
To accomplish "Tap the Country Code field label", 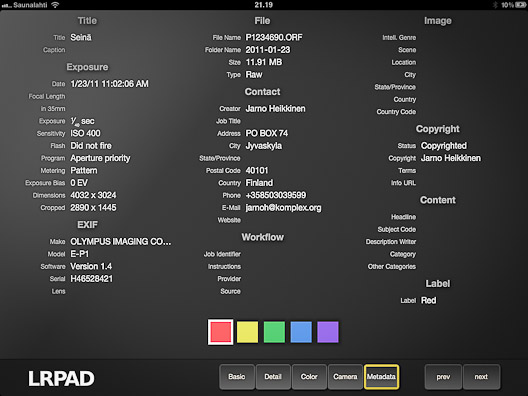I will (396, 112).
